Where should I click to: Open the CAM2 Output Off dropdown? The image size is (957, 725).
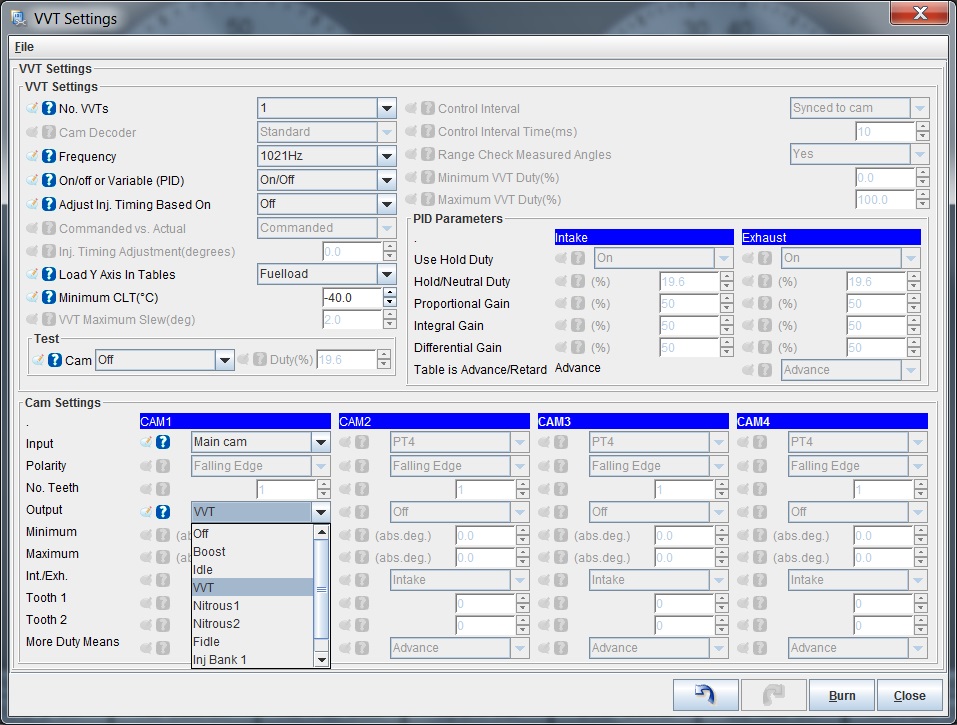[460, 512]
